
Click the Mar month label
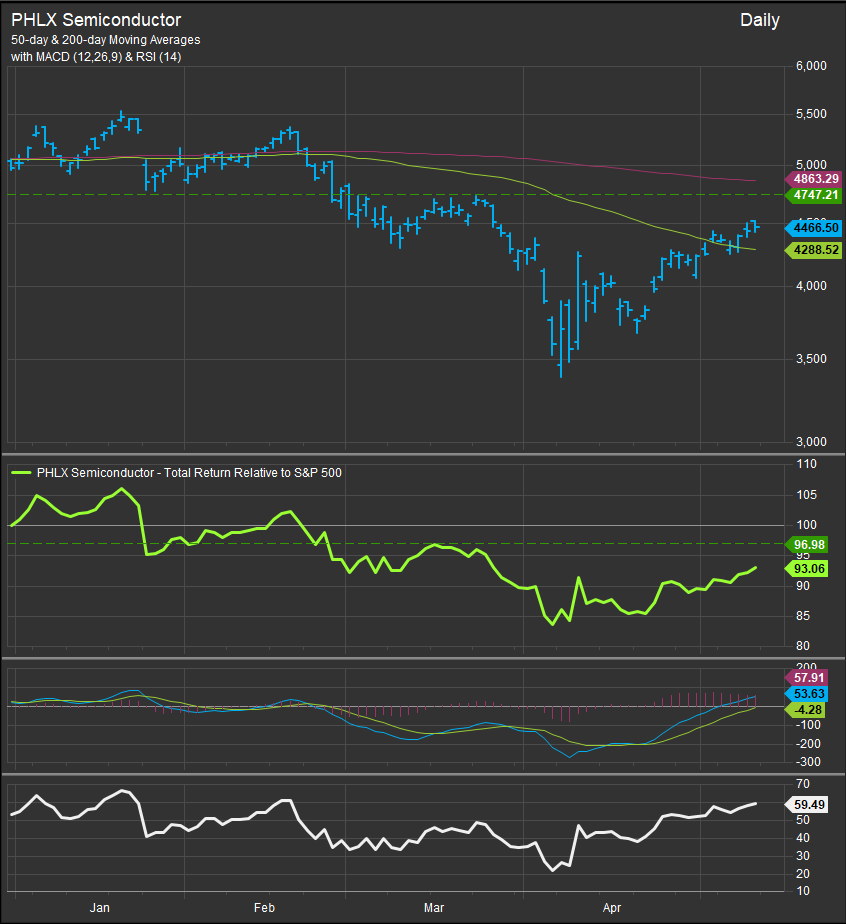(x=434, y=908)
